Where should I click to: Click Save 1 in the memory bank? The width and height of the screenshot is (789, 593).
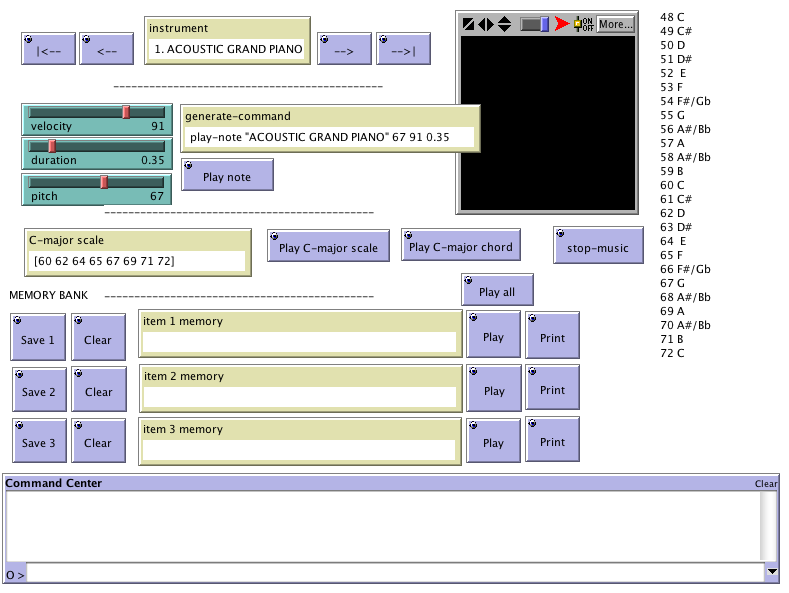[38, 339]
